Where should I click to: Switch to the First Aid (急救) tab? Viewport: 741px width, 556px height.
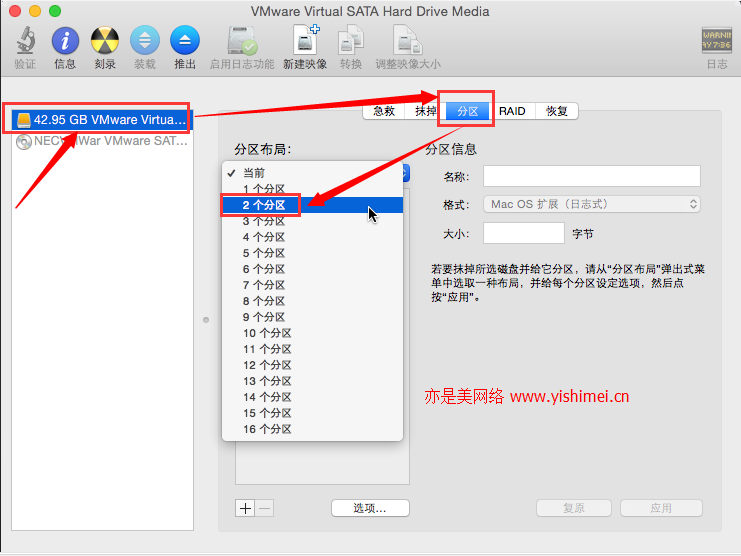[384, 111]
